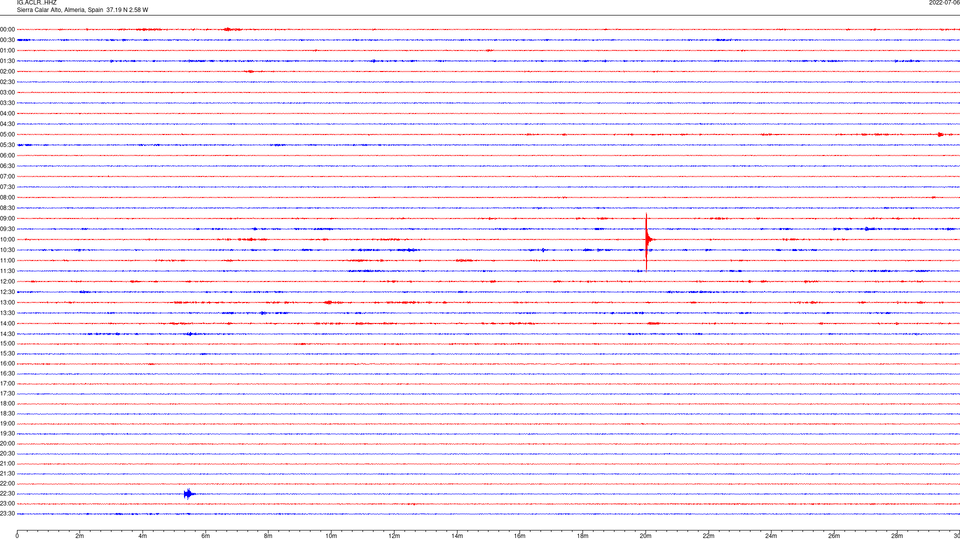
Task: Click the large red seismic spike at 10:00
Action: (647, 240)
